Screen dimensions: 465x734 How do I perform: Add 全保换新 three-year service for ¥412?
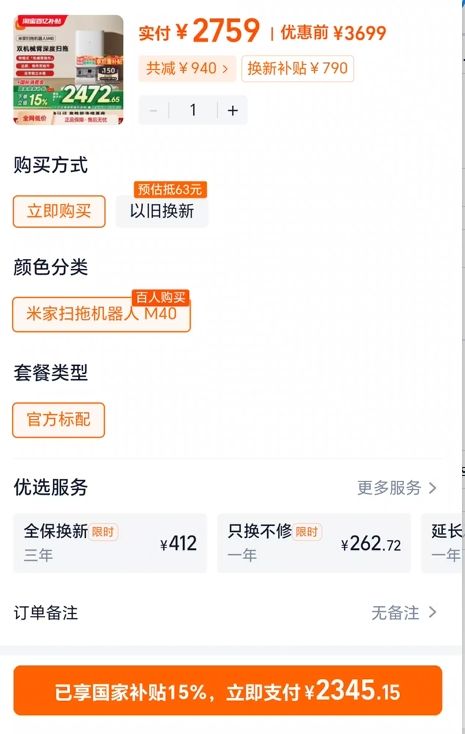tap(110, 543)
